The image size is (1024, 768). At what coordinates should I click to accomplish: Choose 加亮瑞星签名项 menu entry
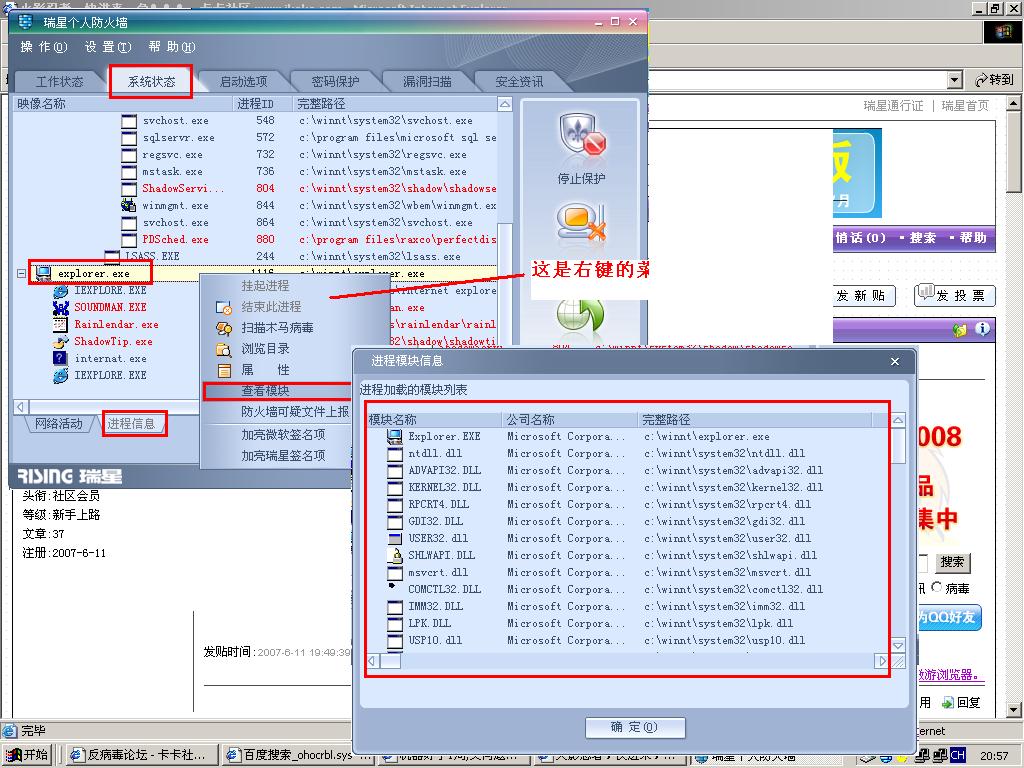point(283,456)
